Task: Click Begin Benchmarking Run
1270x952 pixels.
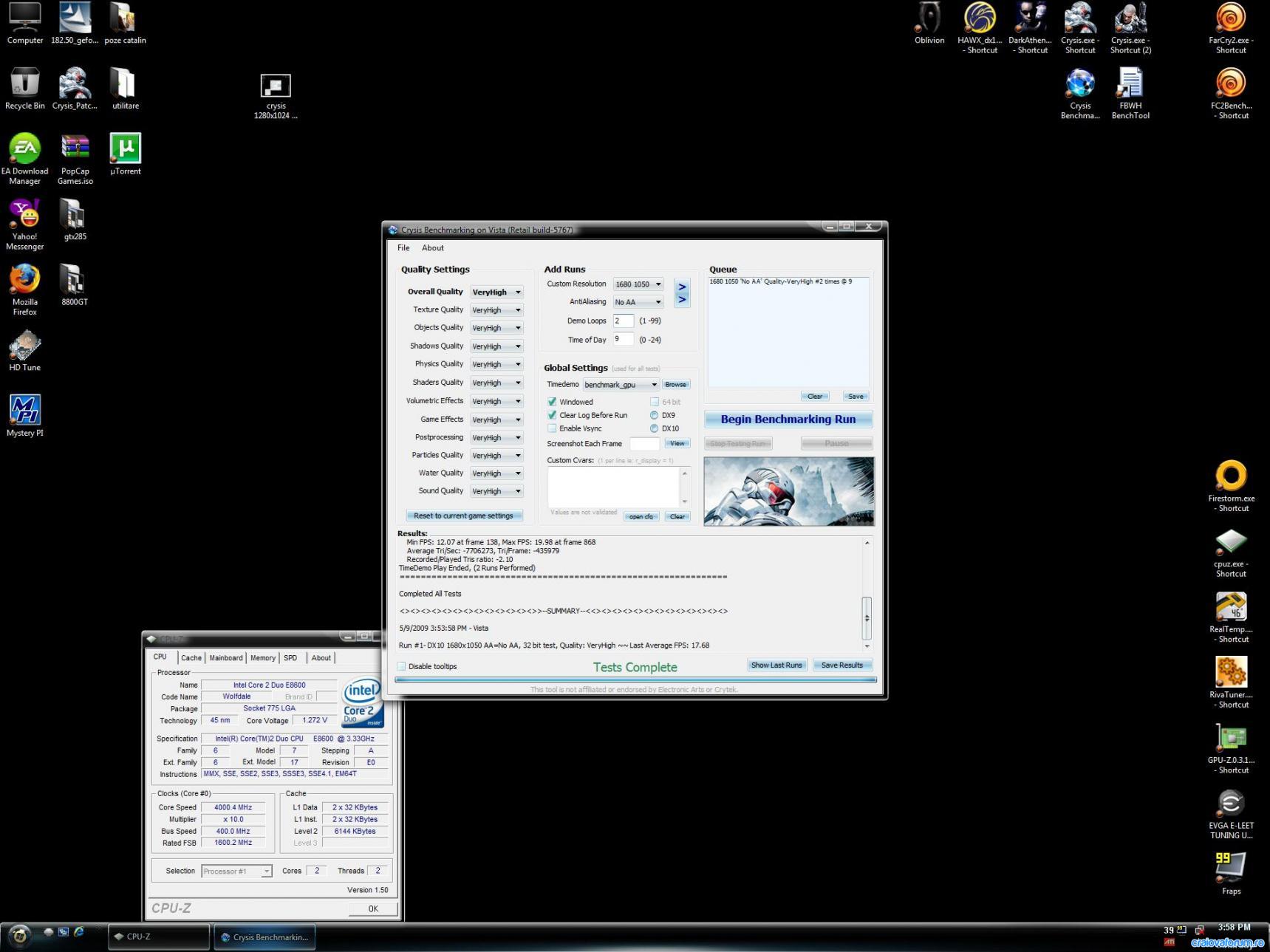Action: click(x=788, y=420)
